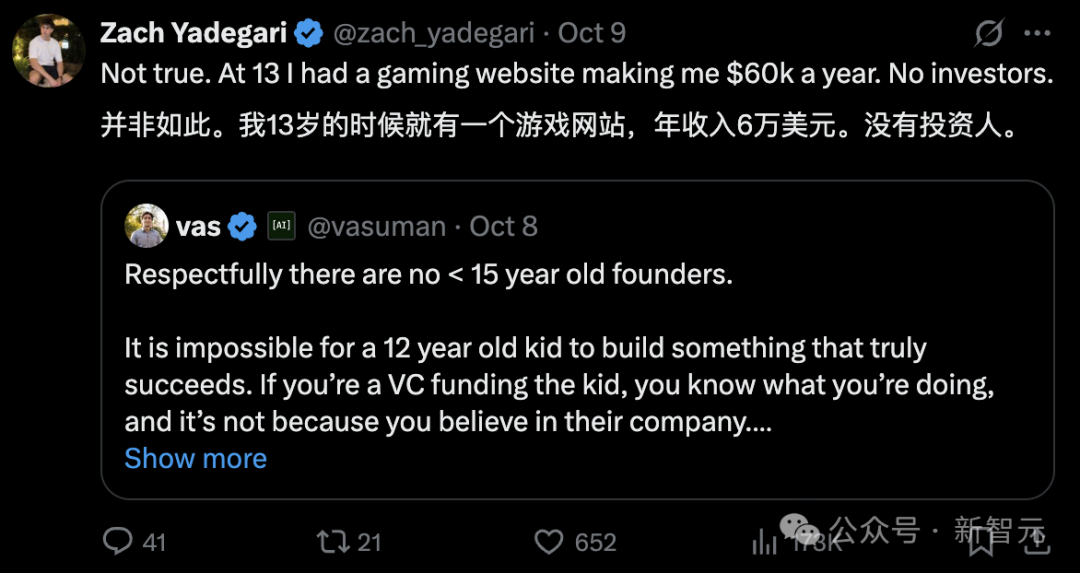The width and height of the screenshot is (1080, 573).
Task: Click Zach Yadegari's blue verified badge
Action: 307,33
